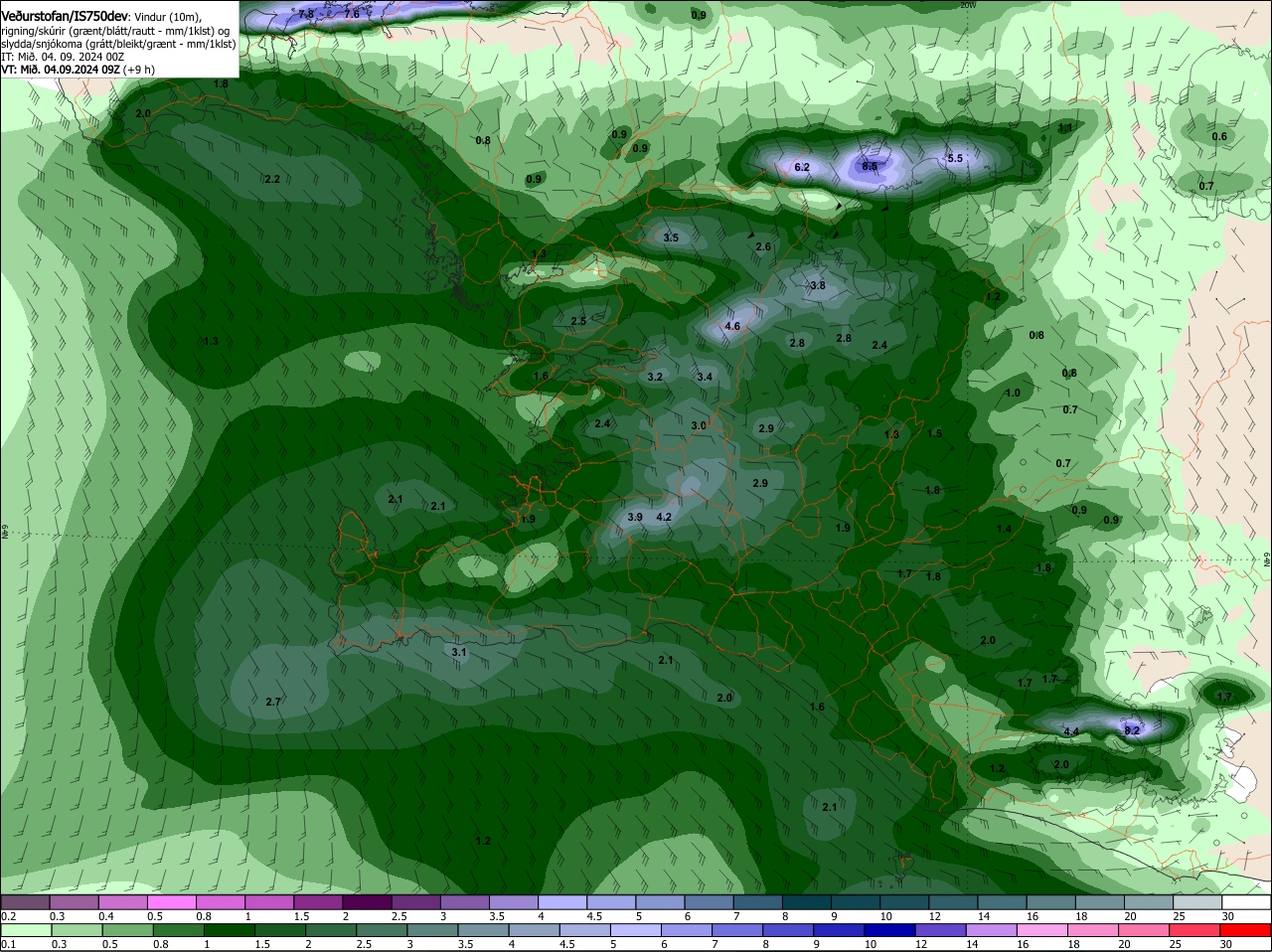The image size is (1272, 952).
Task: Click the 2.2 precipitation value
Action: pos(271,179)
